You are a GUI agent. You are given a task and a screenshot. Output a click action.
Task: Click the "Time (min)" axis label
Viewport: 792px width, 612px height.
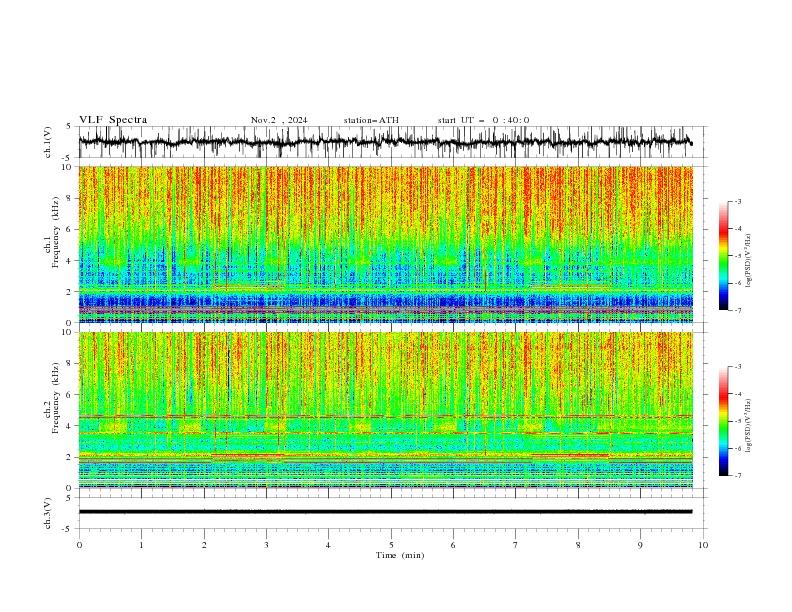(400, 555)
